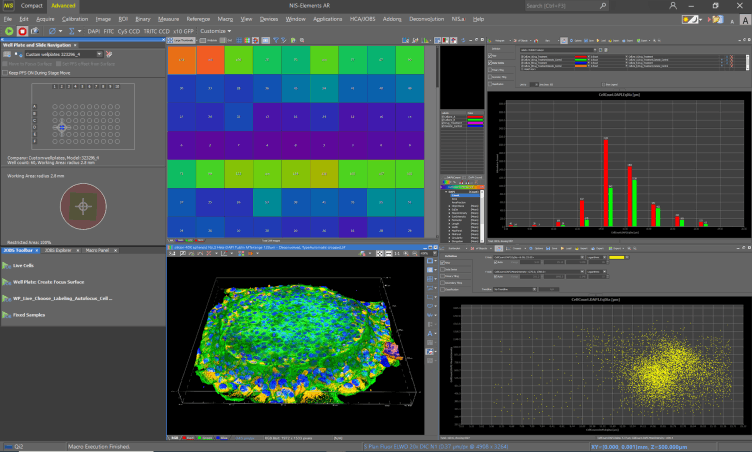Image resolution: width=752 pixels, height=452 pixels.
Task: Select the DAPI optical configuration
Action: click(x=94, y=31)
